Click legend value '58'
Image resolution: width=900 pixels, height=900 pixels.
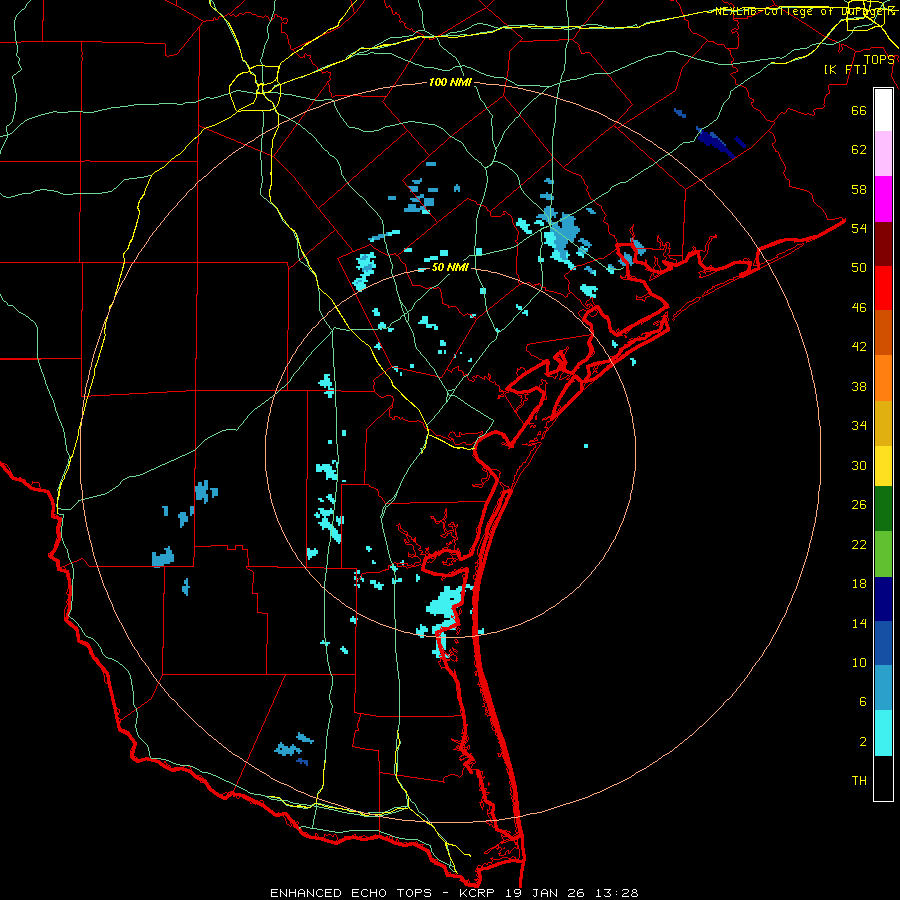point(859,189)
